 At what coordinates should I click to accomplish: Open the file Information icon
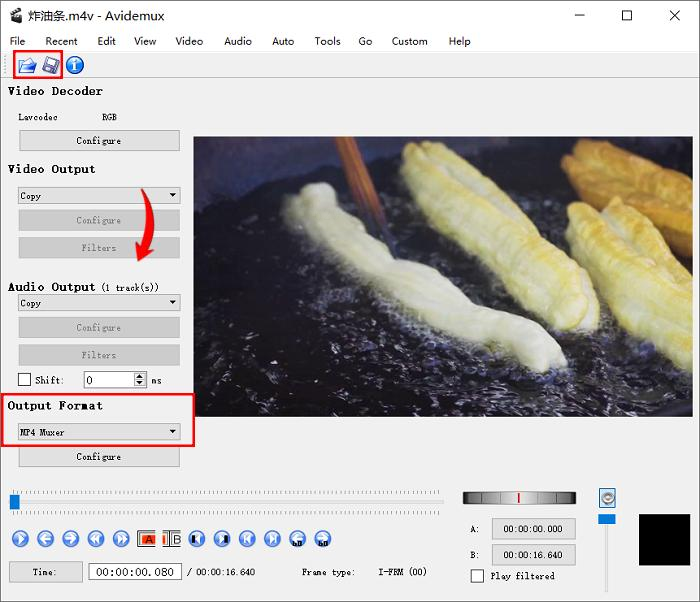[74, 65]
